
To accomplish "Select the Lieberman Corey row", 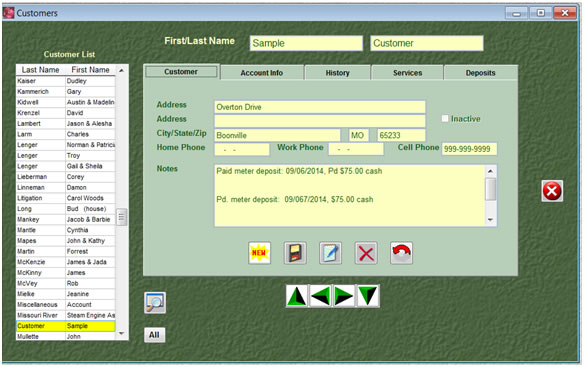I will click(66, 177).
